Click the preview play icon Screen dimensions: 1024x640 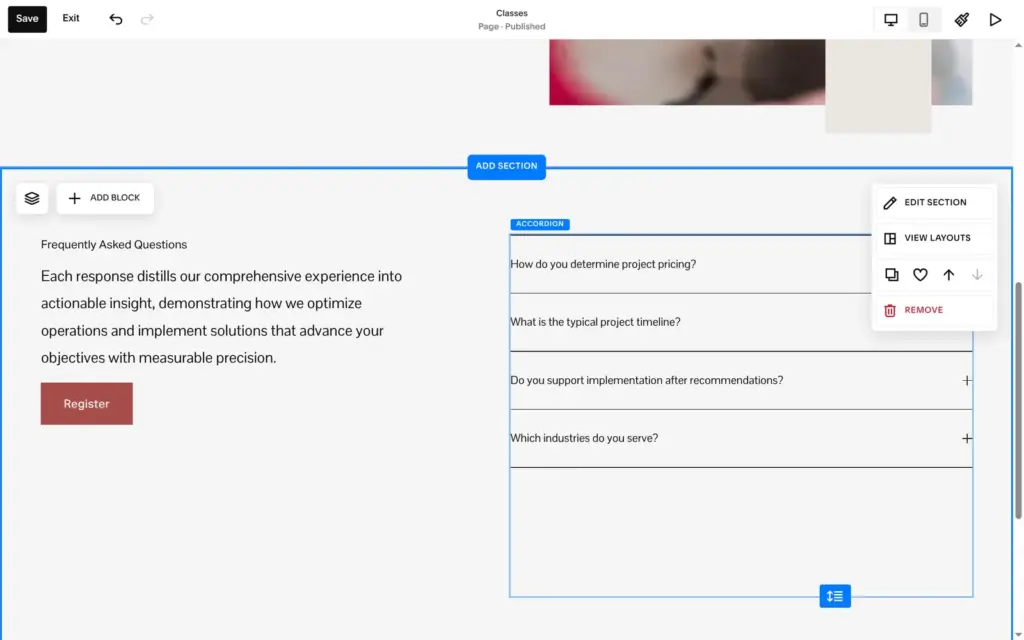pos(995,20)
